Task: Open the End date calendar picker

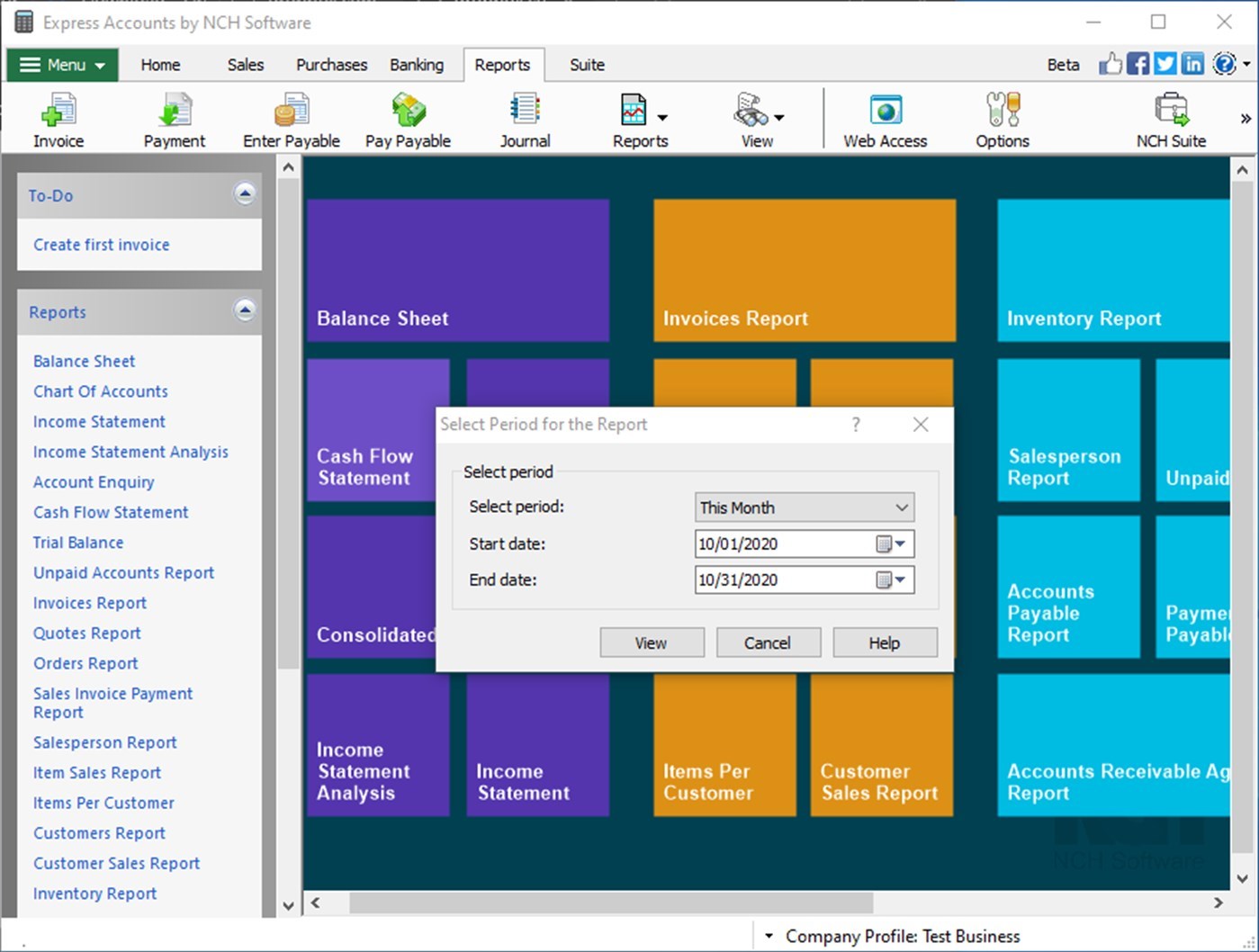Action: click(x=894, y=579)
